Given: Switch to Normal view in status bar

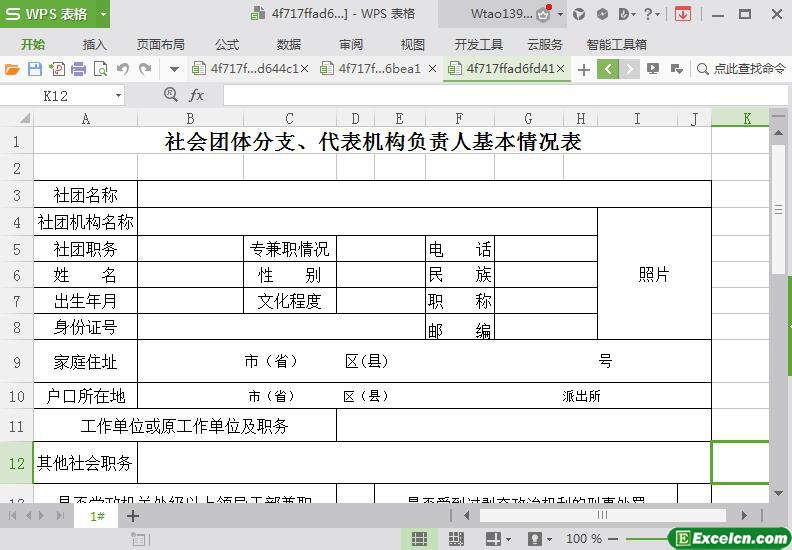Looking at the screenshot, I should 419,539.
